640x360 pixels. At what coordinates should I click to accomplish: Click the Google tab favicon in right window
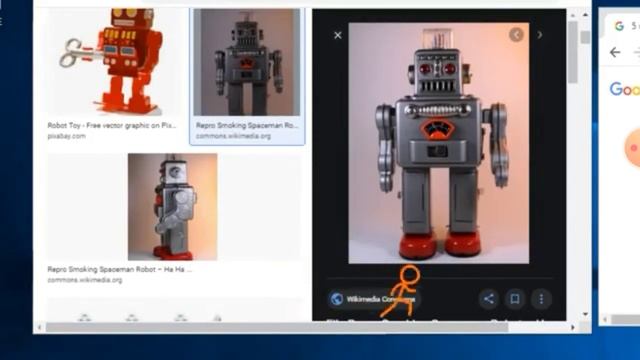(619, 26)
